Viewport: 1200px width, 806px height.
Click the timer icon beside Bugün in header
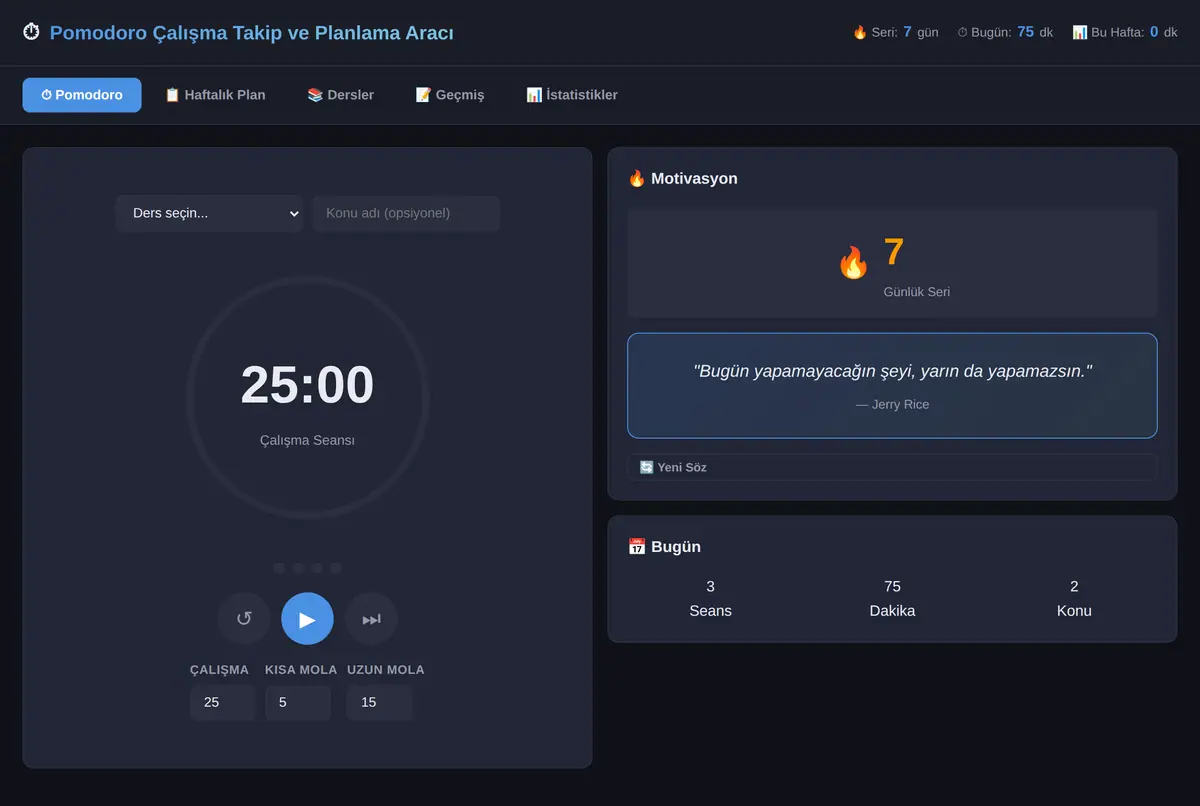963,32
